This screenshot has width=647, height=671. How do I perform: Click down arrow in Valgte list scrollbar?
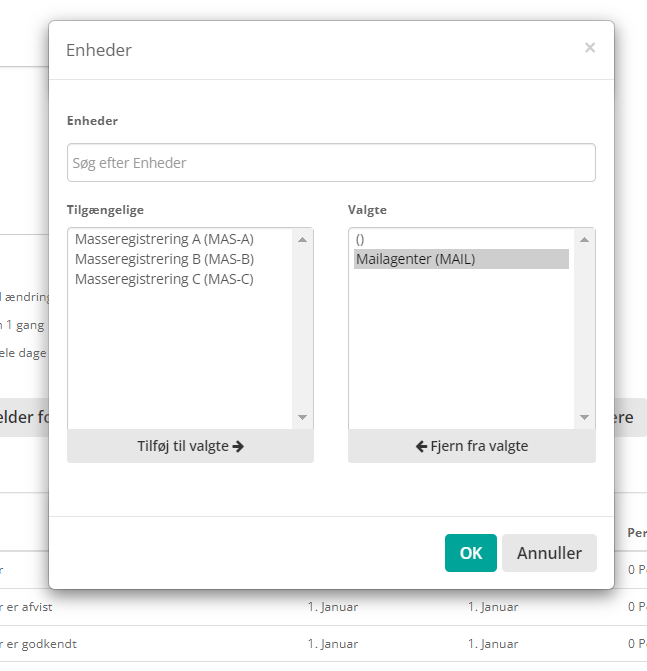[585, 418]
